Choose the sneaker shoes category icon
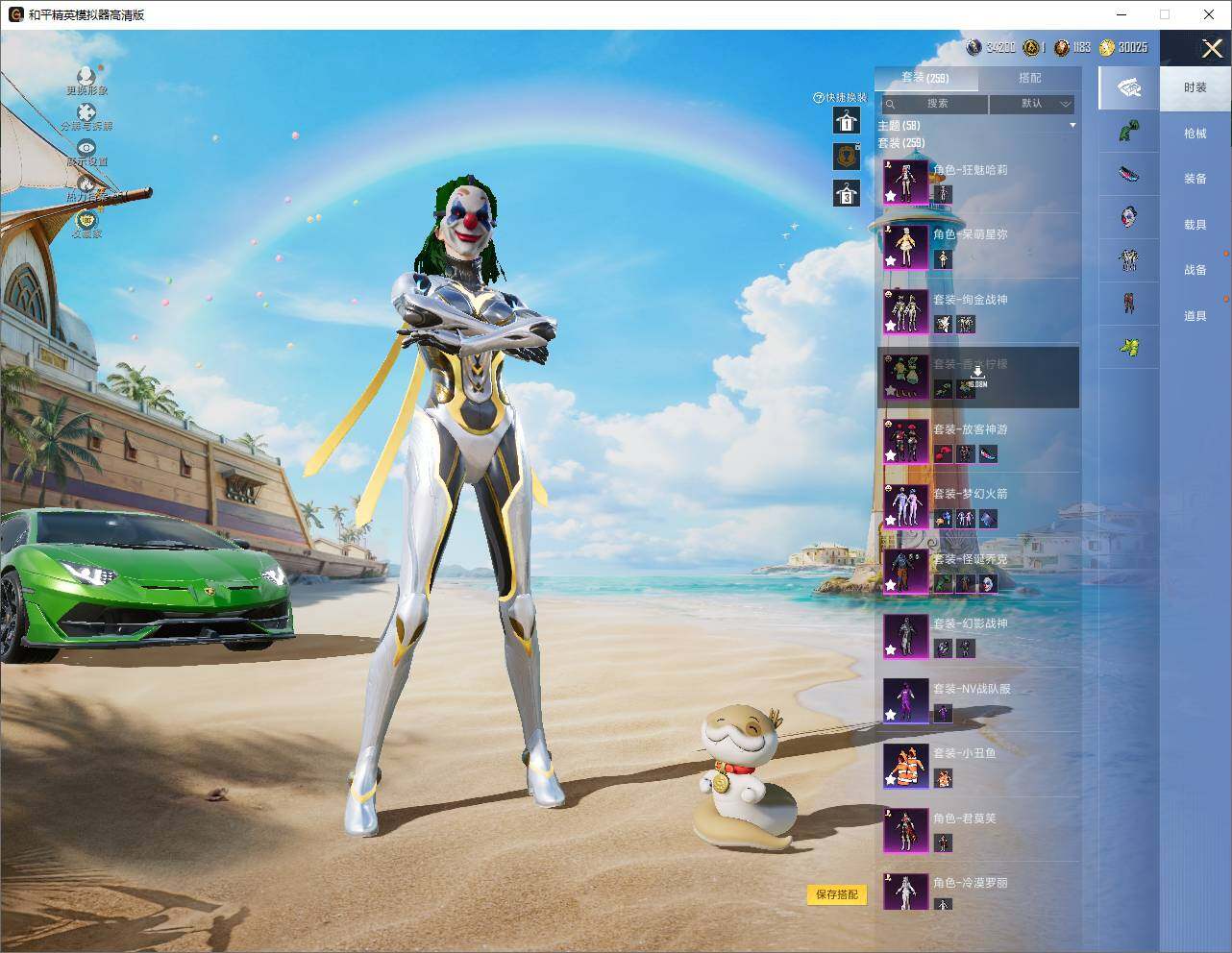The width and height of the screenshot is (1232, 953). (x=1129, y=175)
